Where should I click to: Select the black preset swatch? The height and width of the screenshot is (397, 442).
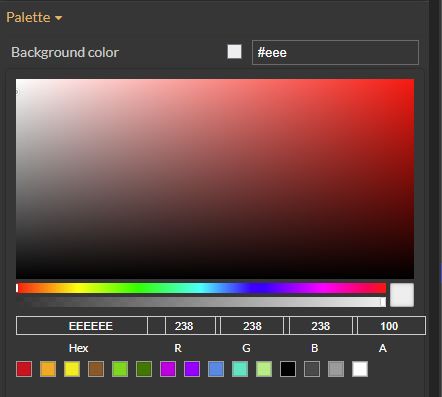pos(288,369)
